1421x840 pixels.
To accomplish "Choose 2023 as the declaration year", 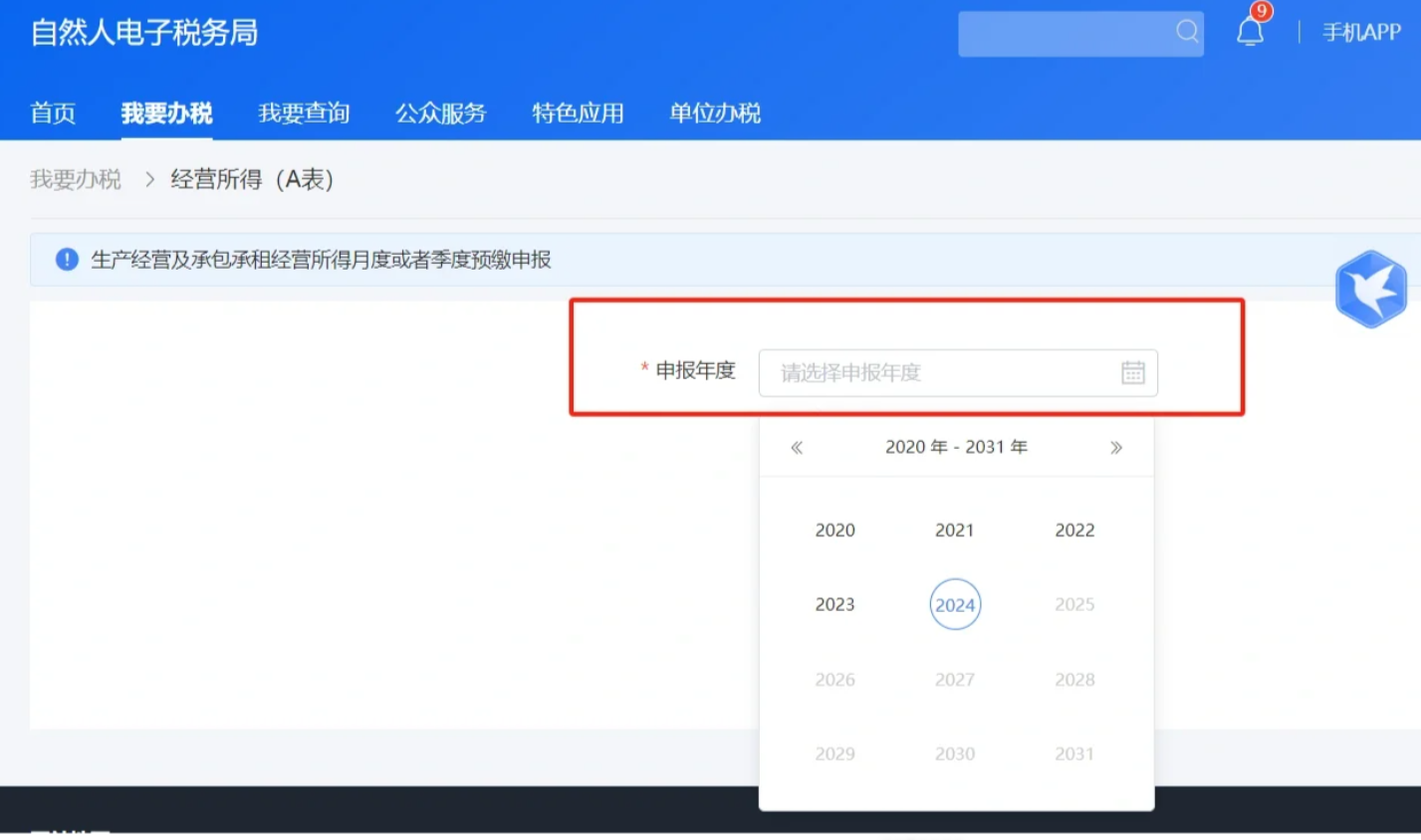I will click(834, 603).
